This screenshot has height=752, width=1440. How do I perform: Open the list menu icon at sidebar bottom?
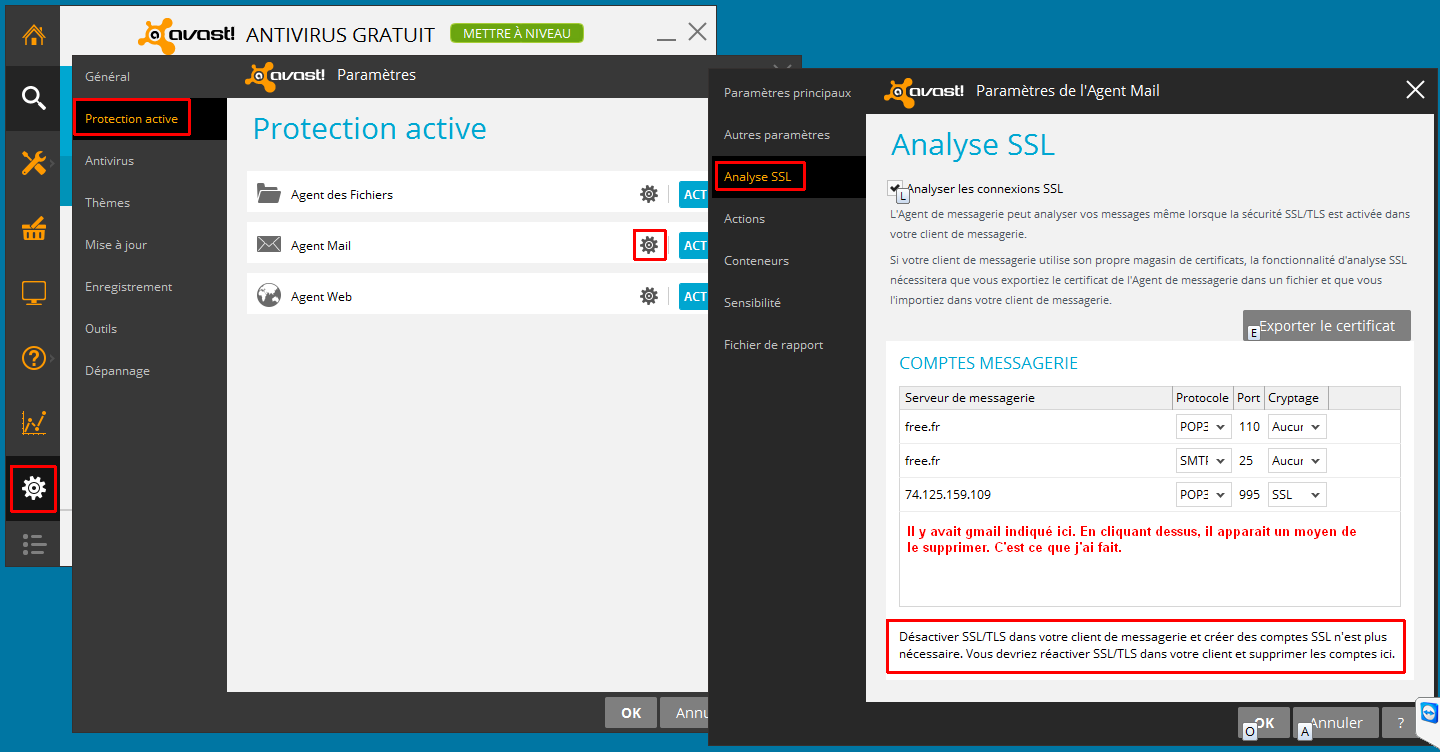click(x=33, y=544)
